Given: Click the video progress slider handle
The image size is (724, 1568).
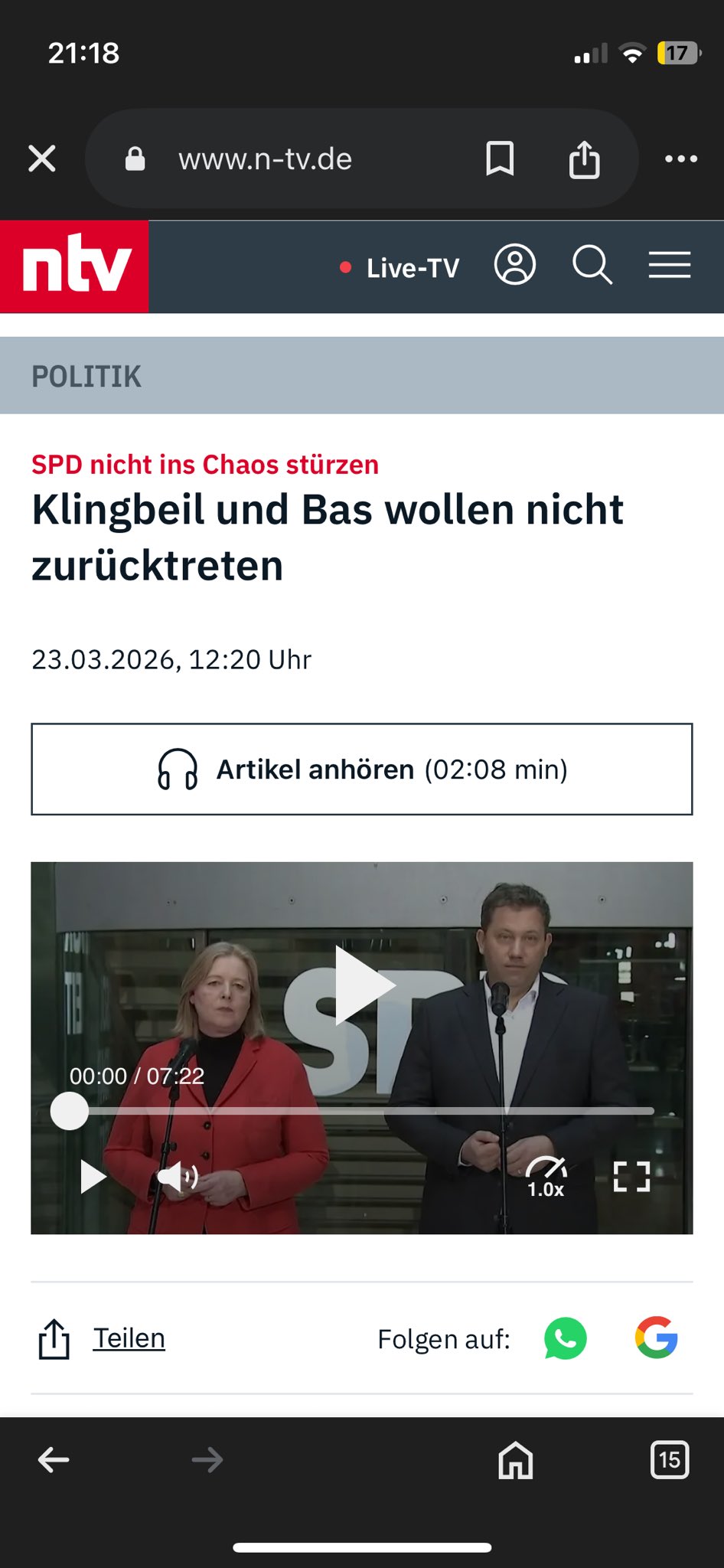Looking at the screenshot, I should [70, 1110].
